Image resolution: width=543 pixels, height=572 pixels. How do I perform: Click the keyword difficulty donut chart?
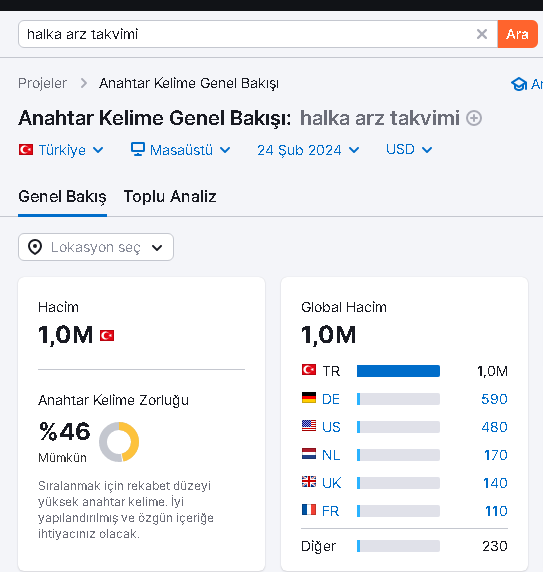[119, 442]
